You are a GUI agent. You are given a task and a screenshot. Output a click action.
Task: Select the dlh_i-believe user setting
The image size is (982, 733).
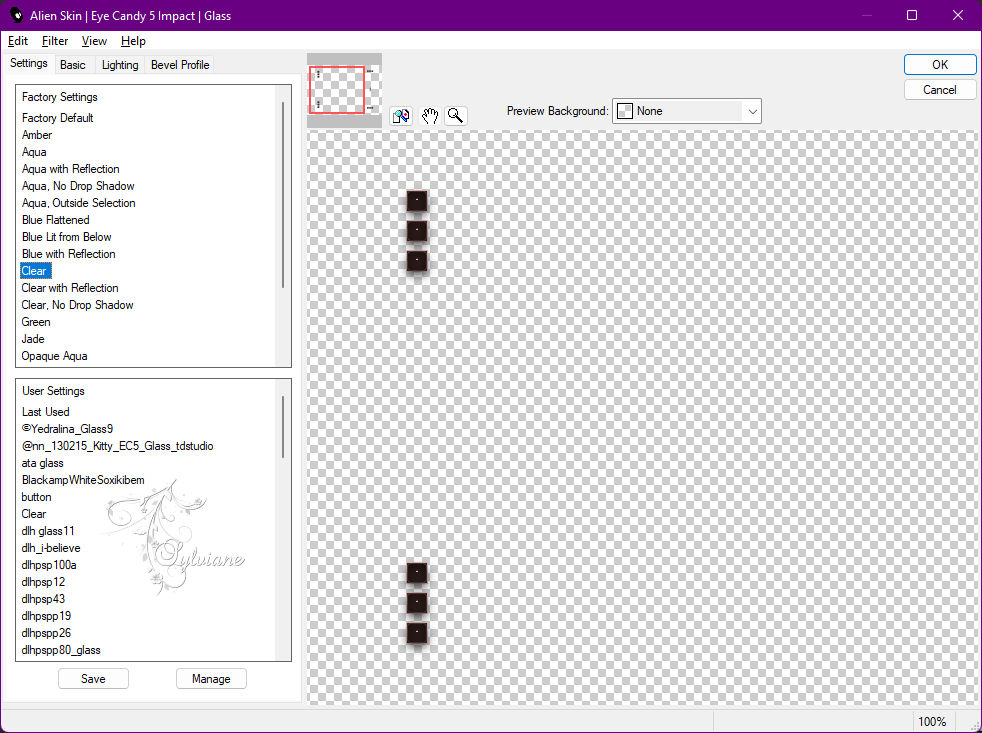tap(51, 548)
